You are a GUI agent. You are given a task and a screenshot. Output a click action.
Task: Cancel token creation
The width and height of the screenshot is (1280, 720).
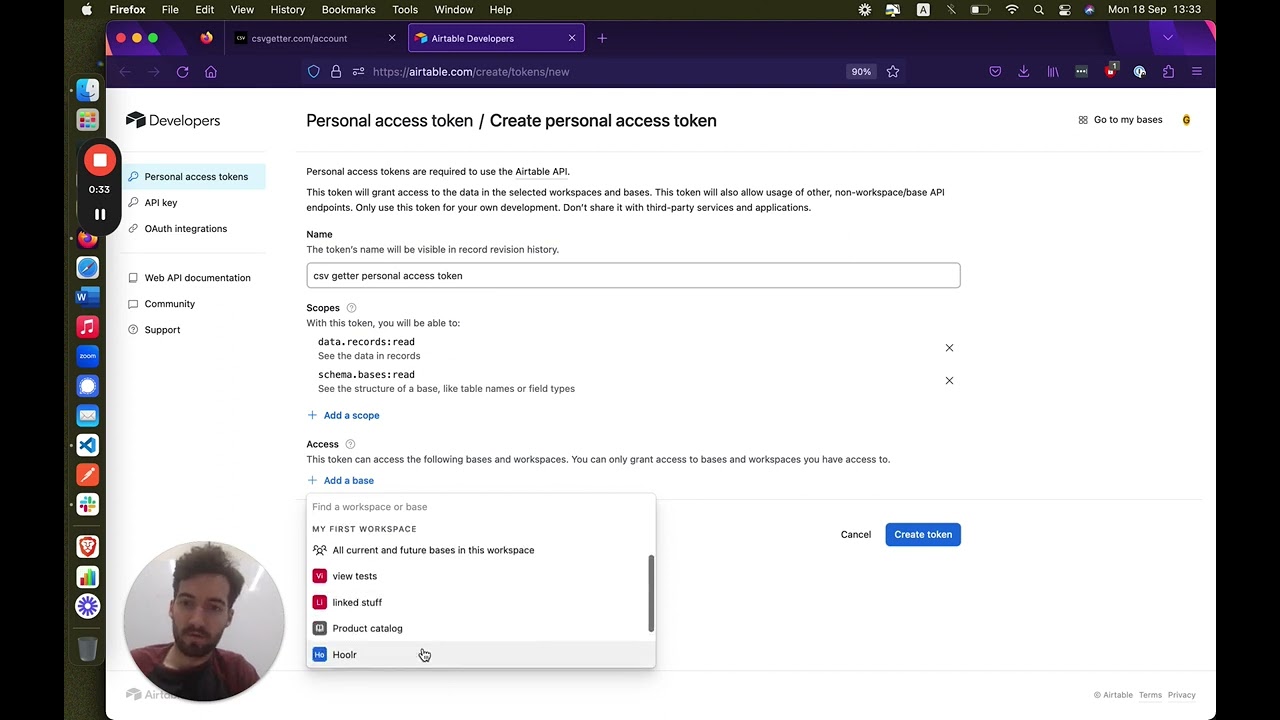pos(855,534)
